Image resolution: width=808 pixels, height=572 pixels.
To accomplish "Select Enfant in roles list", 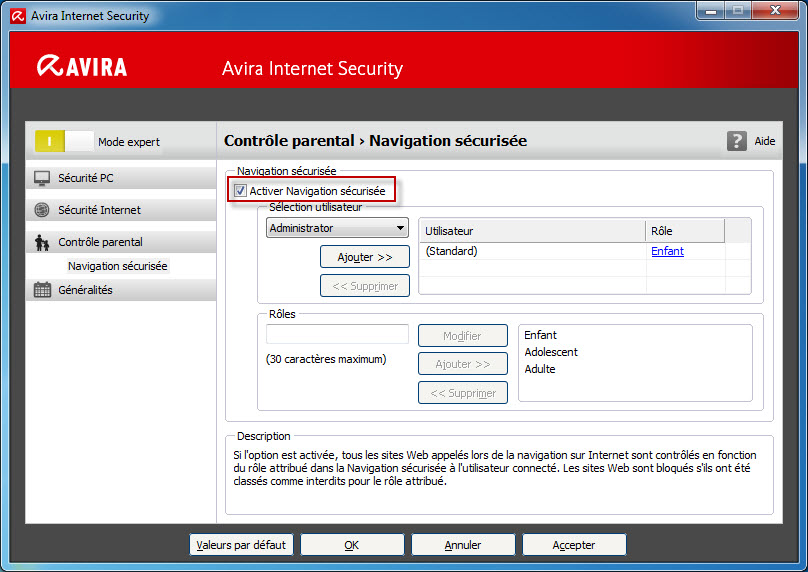I will tap(541, 335).
